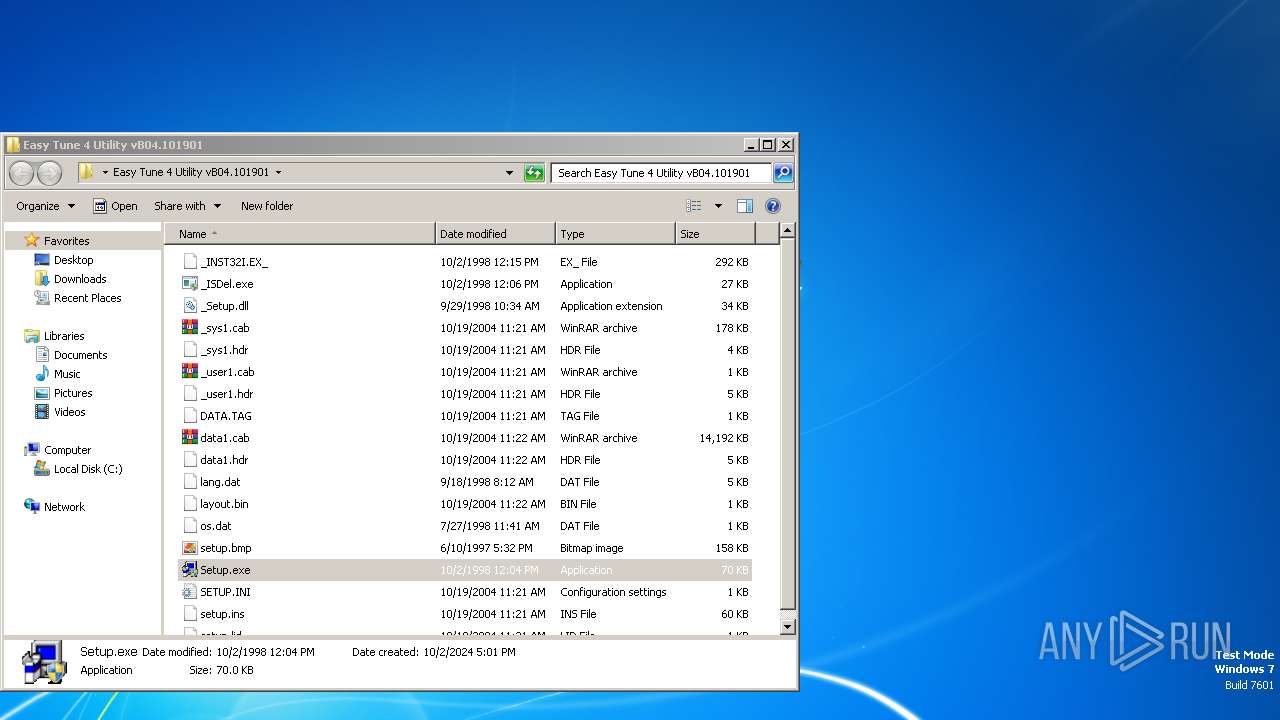Click the folder icon in address bar
Image resolution: width=1280 pixels, height=720 pixels.
(86, 172)
